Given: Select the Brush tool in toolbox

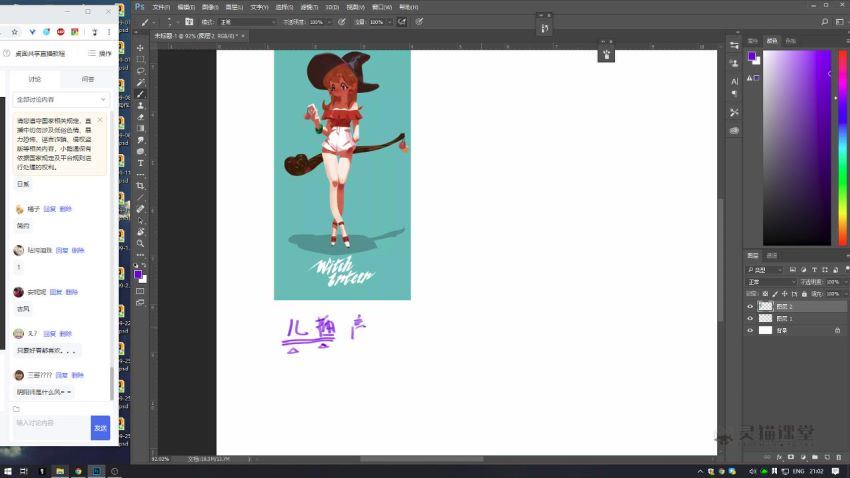Looking at the screenshot, I should point(140,94).
